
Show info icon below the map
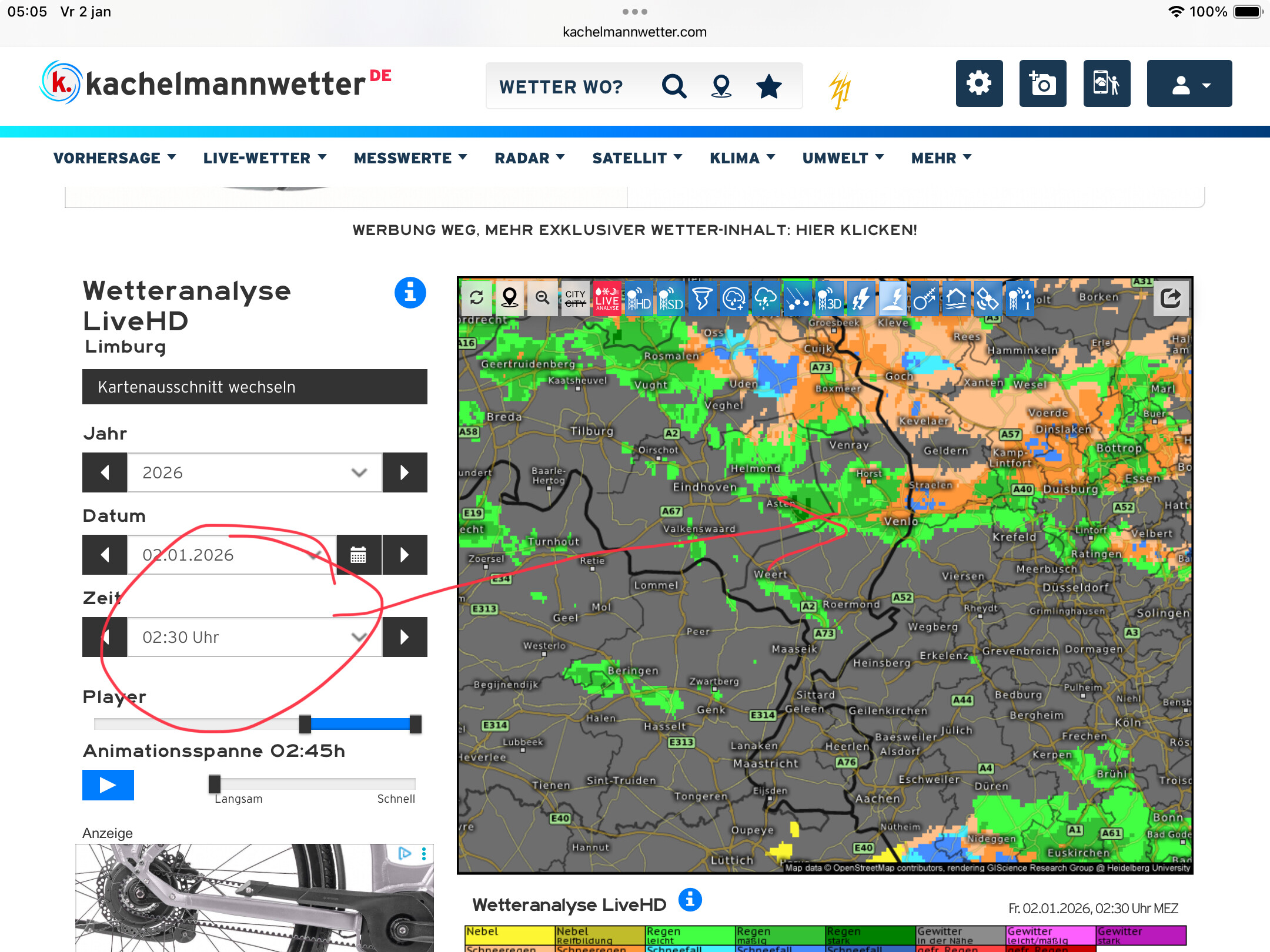[x=690, y=900]
